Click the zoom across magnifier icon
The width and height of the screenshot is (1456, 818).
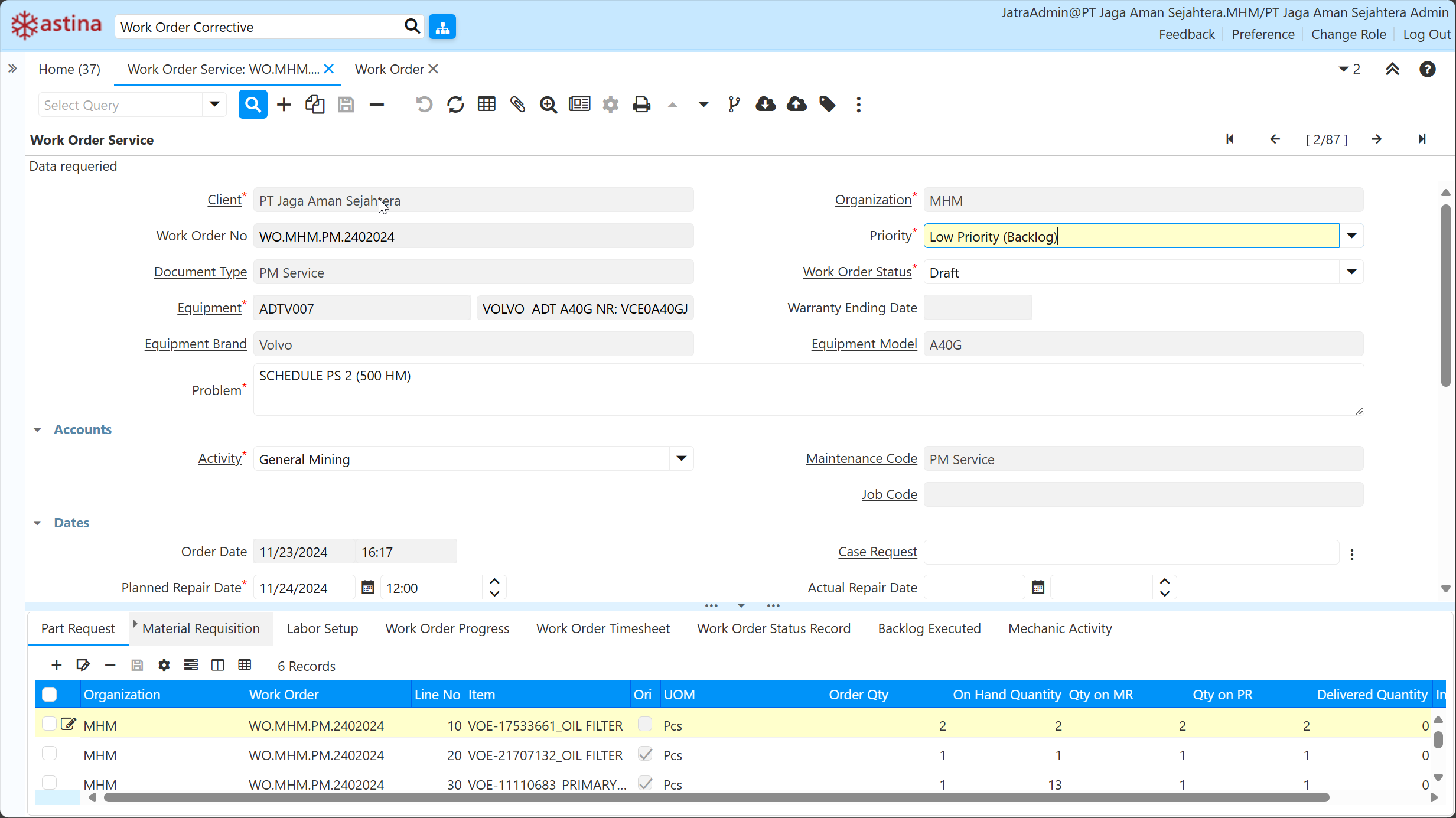[x=548, y=105]
